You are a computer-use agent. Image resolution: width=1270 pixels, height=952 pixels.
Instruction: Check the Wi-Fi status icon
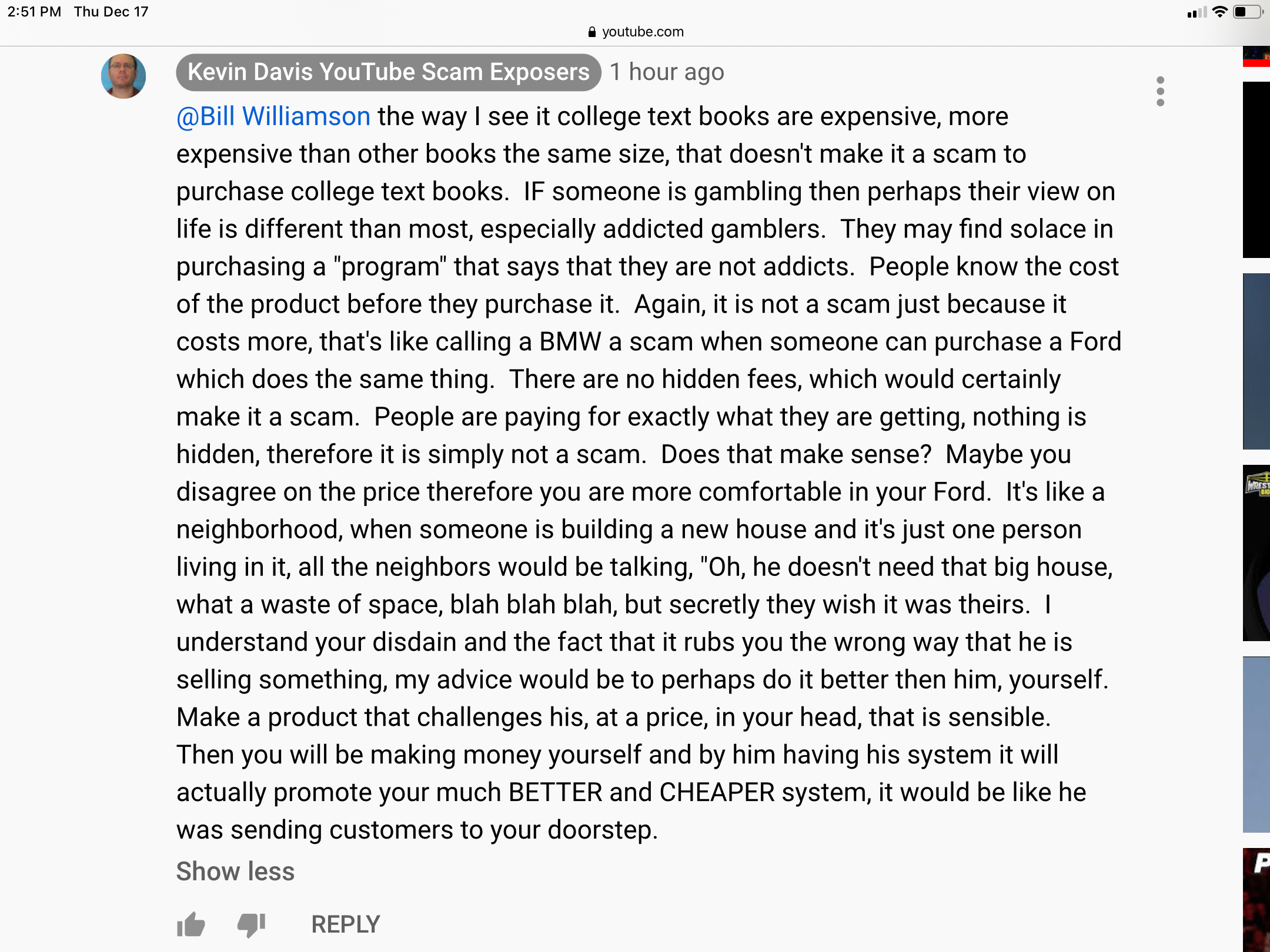point(1220,12)
